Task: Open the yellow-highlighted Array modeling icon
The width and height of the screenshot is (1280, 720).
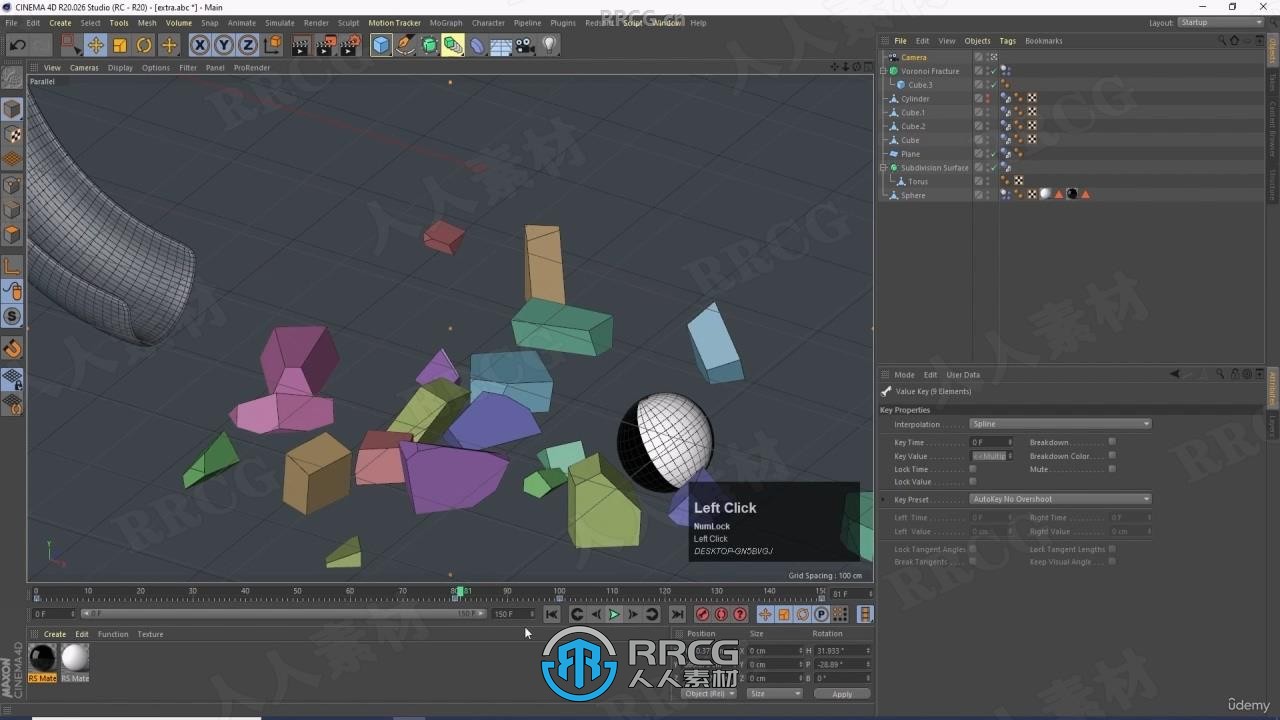Action: point(453,45)
